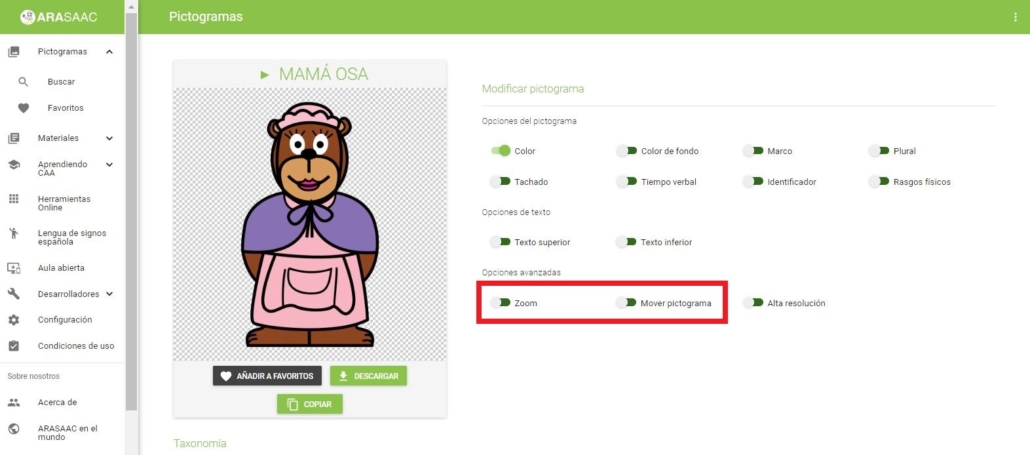This screenshot has height=455, width=1030.
Task: Click the ARASAAC en el mundo globe icon
Action: click(x=14, y=429)
